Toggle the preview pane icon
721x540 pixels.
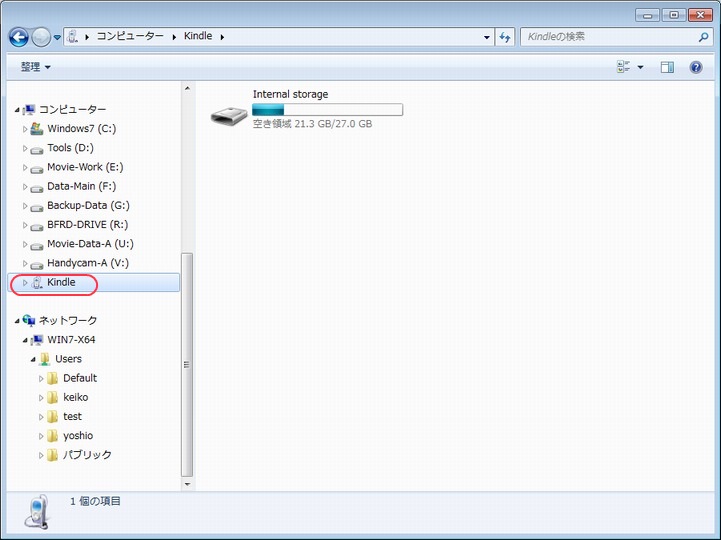click(x=667, y=67)
